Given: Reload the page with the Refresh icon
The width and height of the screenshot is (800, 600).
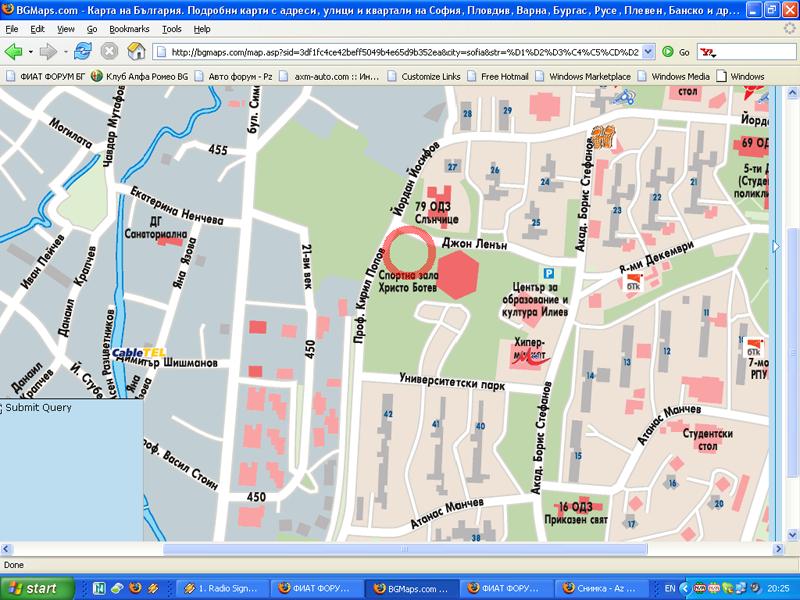Looking at the screenshot, I should tap(87, 51).
